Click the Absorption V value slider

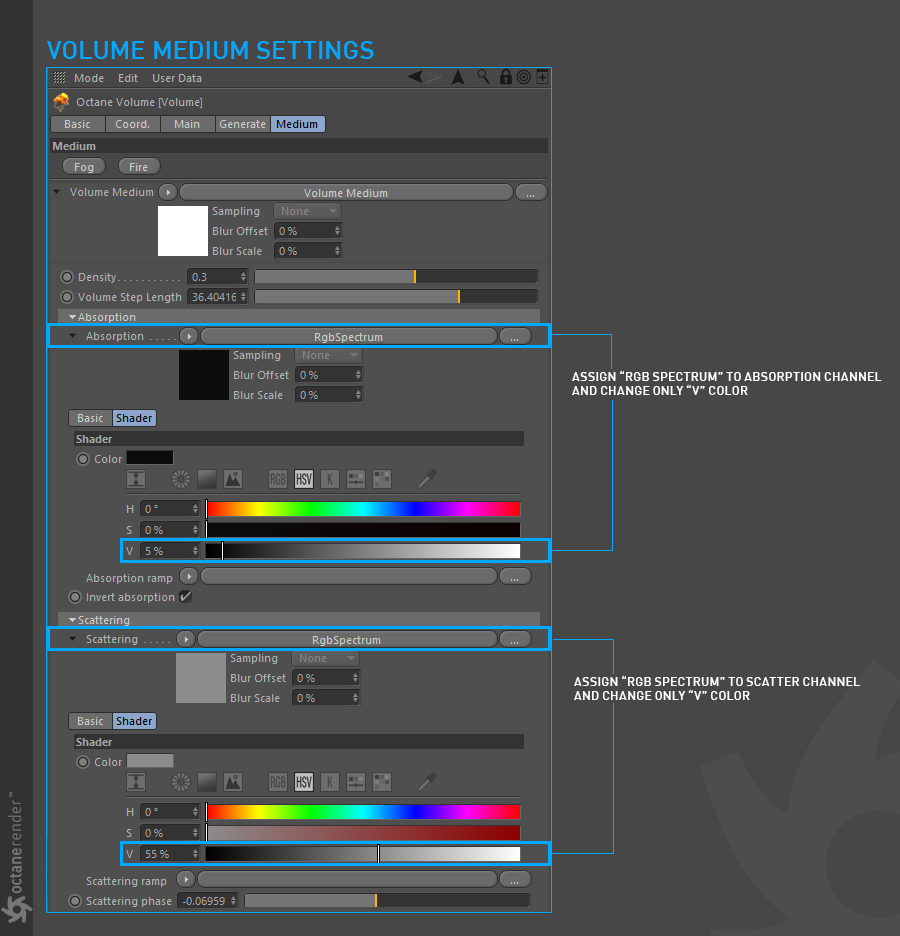363,551
